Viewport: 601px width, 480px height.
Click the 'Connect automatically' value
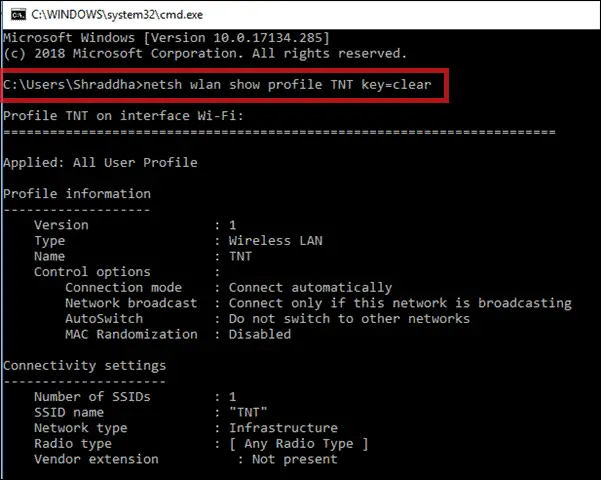(310, 288)
